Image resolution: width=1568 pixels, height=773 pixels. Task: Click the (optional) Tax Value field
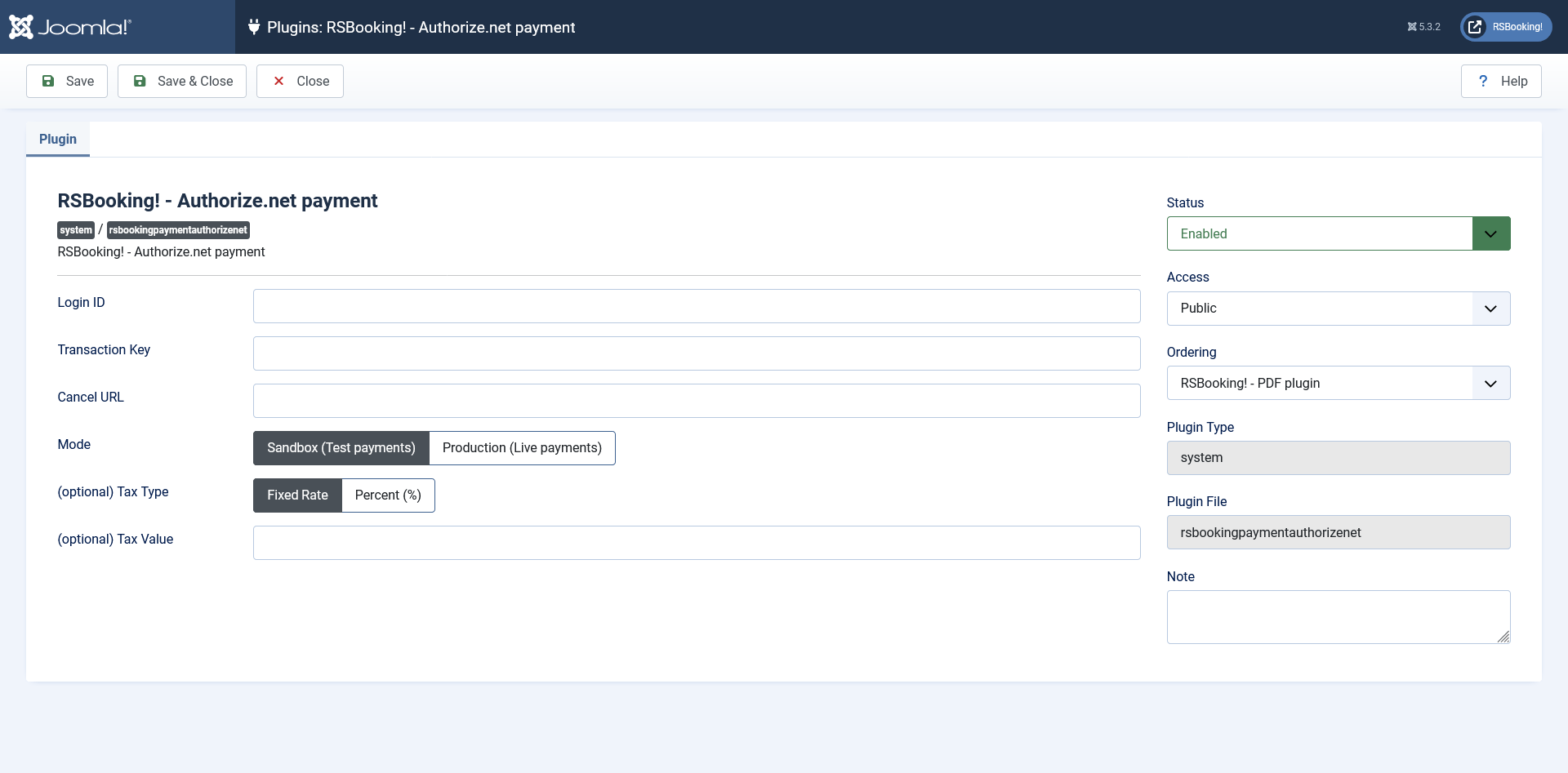point(697,543)
